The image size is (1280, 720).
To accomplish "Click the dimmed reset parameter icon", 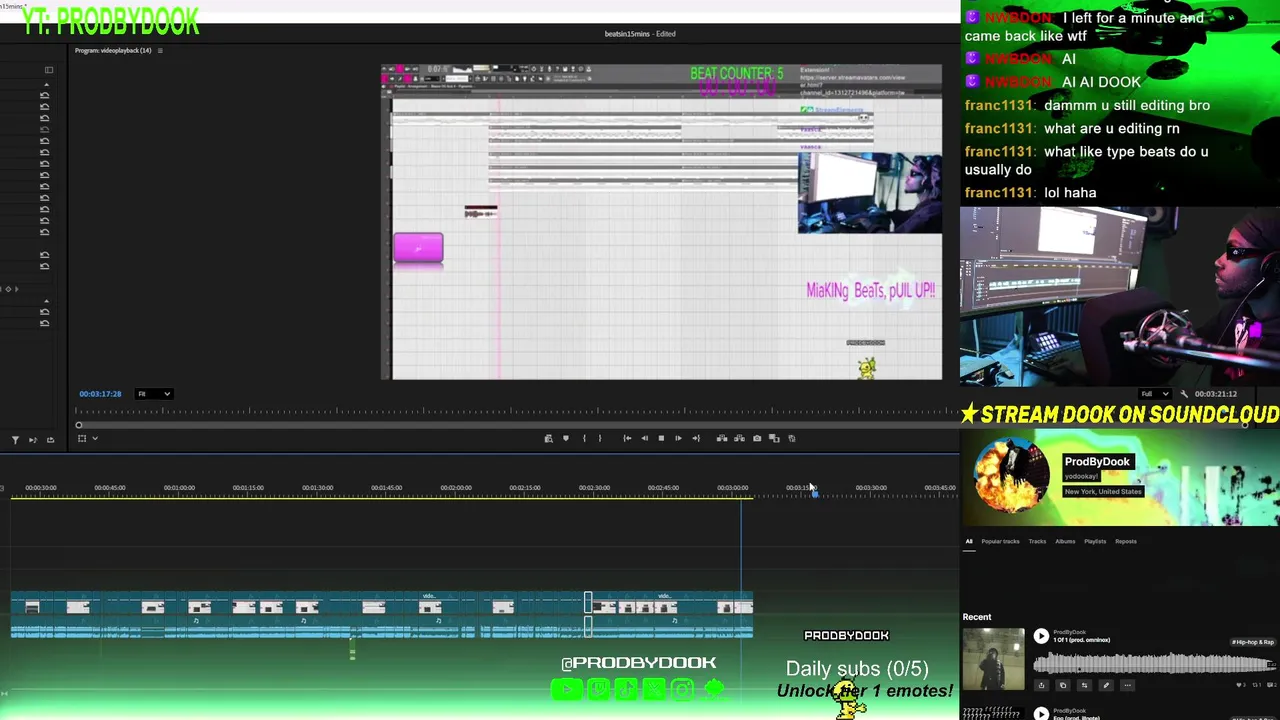I will pos(44,129).
